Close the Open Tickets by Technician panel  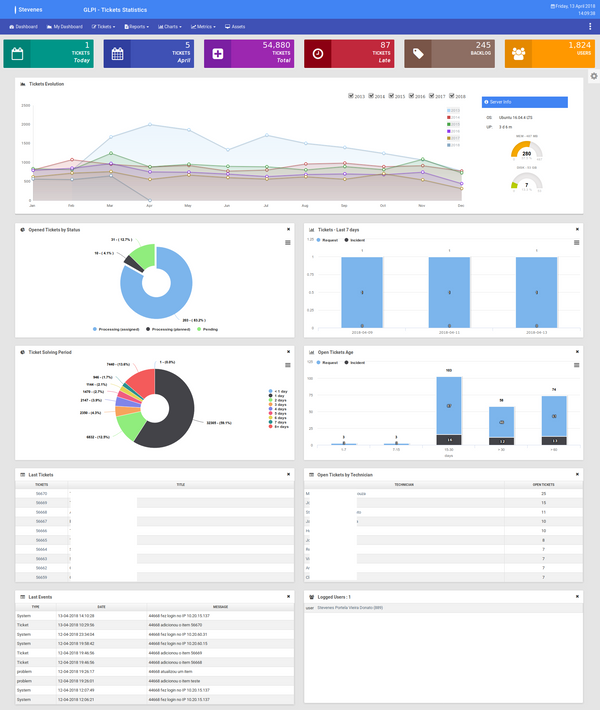577,475
